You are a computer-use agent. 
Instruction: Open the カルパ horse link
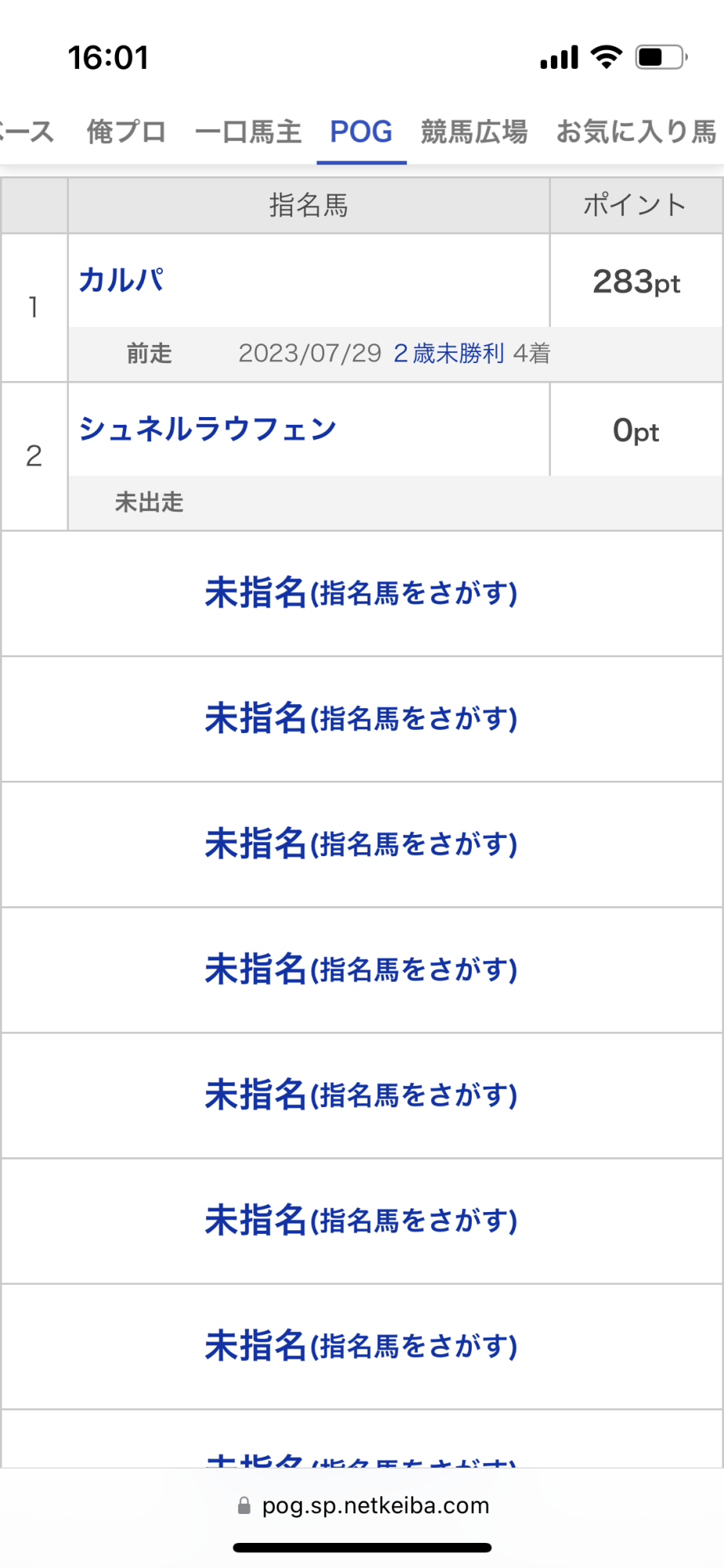tap(121, 280)
